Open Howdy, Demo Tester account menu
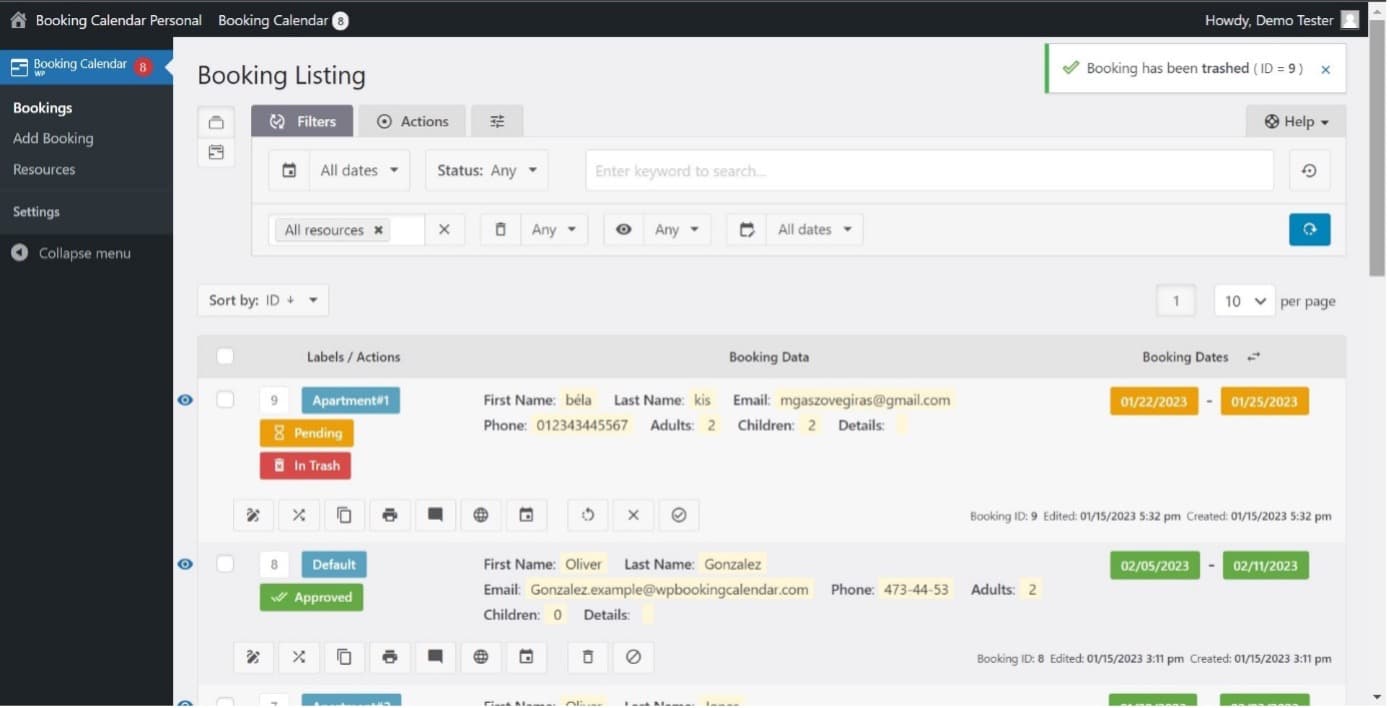Image resolution: width=1390 pixels, height=708 pixels. [1281, 20]
